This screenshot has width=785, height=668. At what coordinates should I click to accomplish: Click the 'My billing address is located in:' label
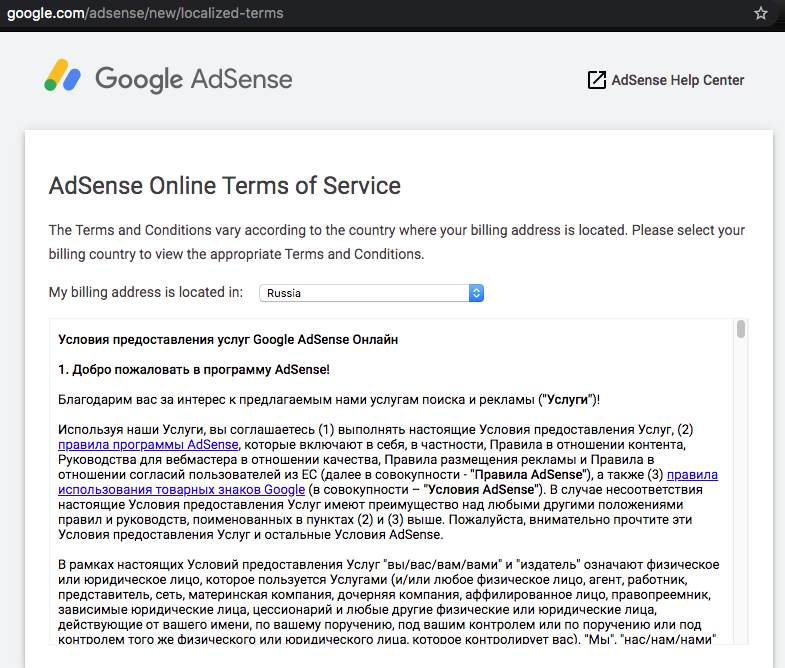(x=146, y=292)
